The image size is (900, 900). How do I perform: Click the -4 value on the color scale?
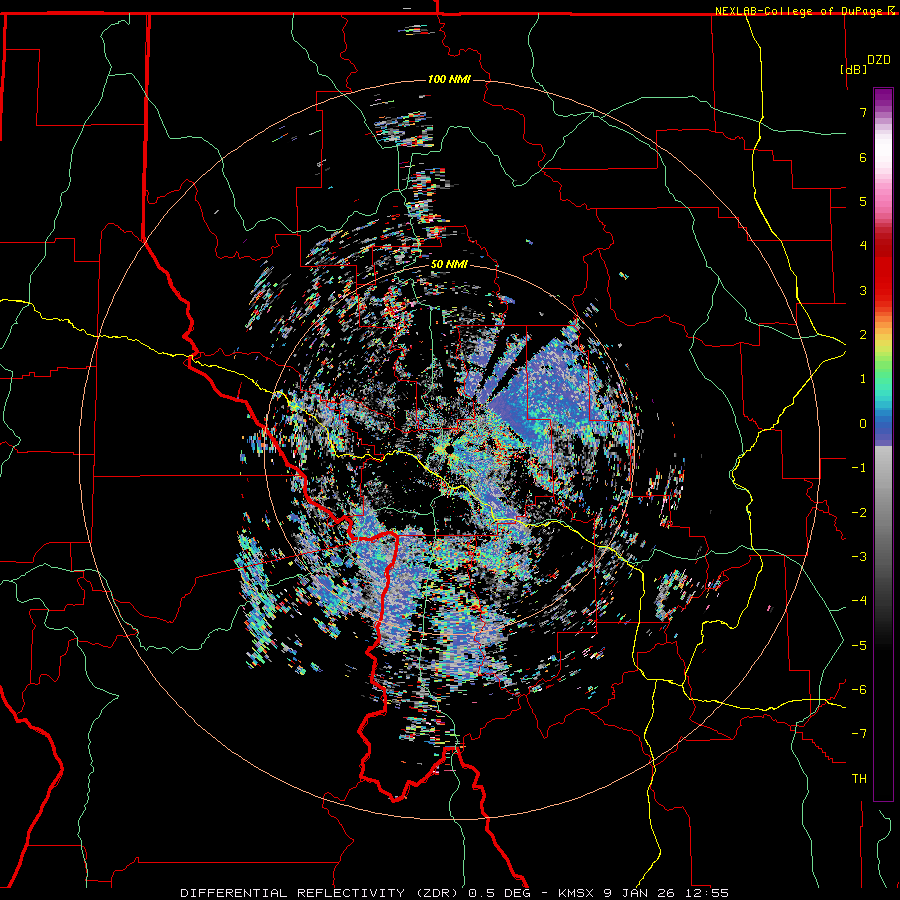[859, 601]
